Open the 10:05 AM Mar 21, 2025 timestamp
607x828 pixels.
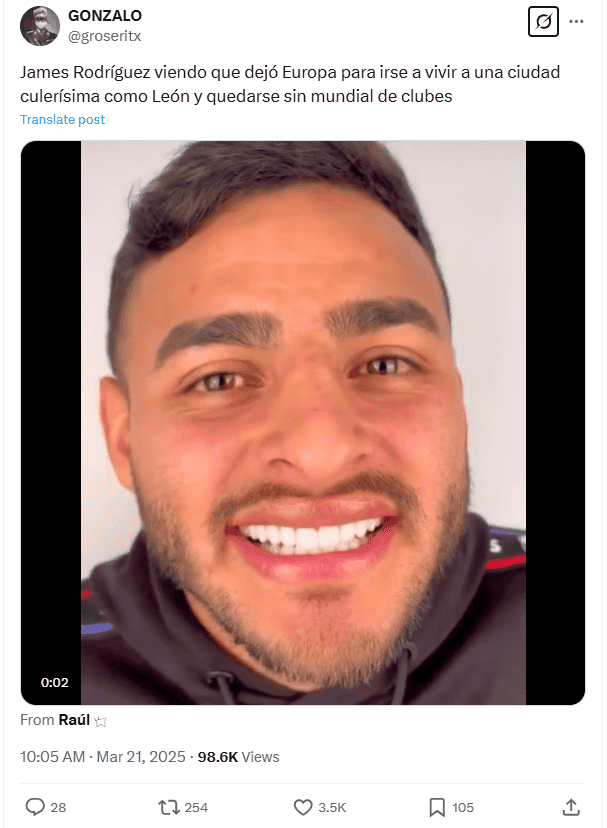point(102,757)
